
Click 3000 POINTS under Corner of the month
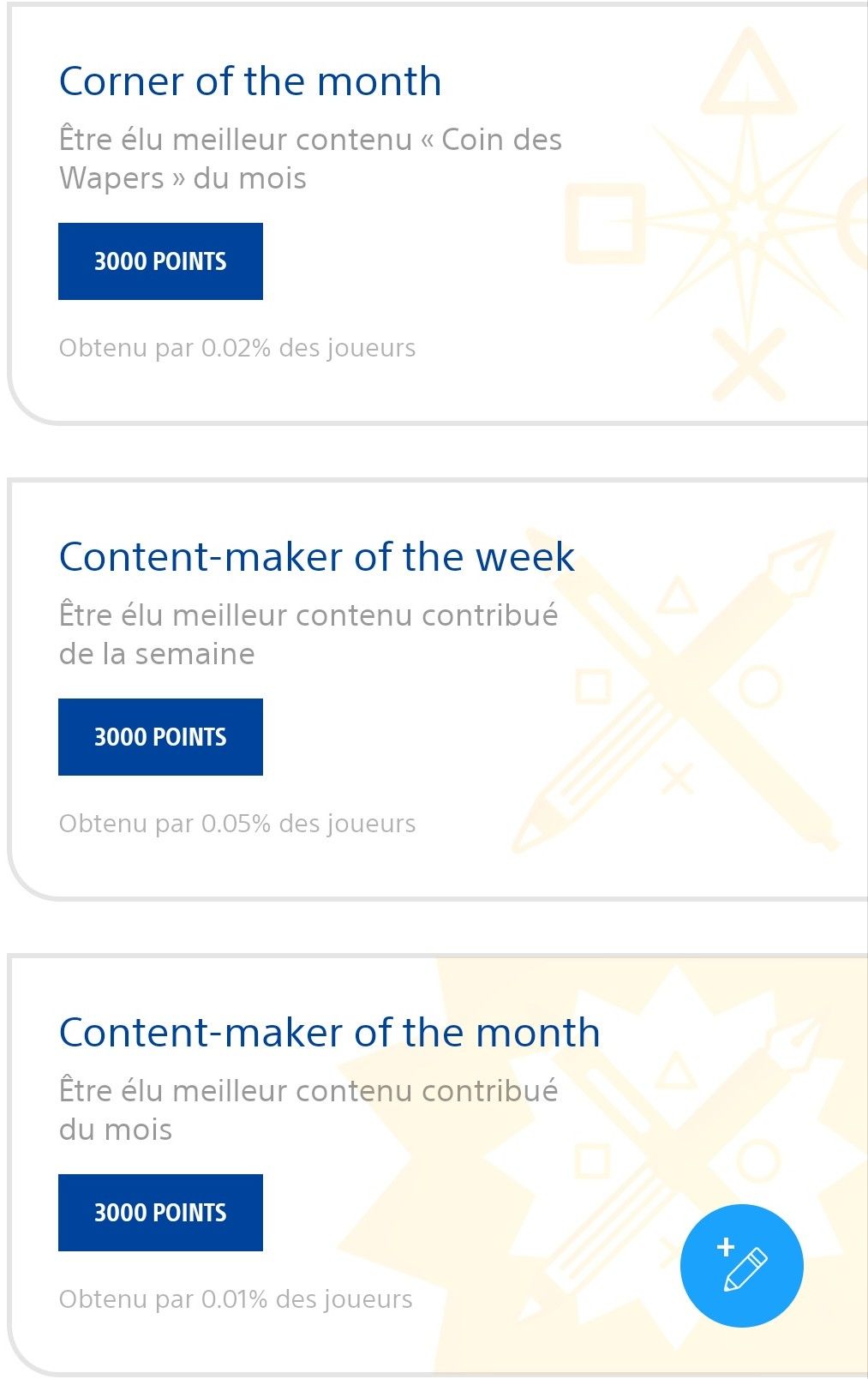160,261
